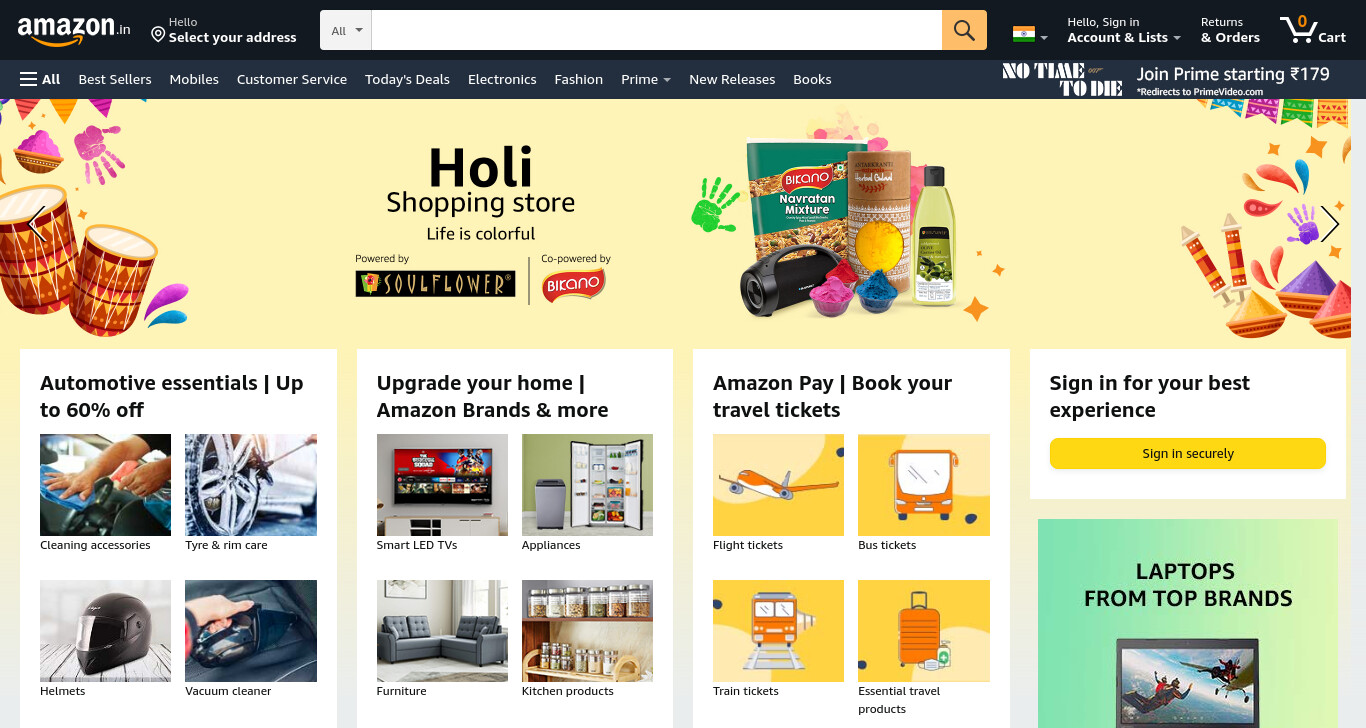Open Today's Deals navigation item
Image resolution: width=1366 pixels, height=728 pixels.
click(407, 79)
